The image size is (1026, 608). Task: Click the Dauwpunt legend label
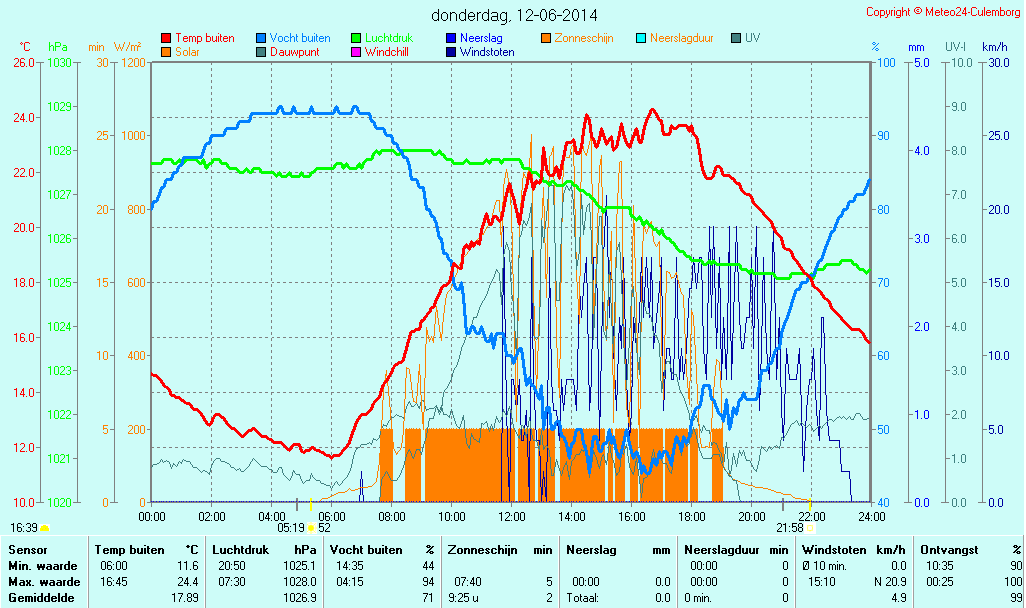pos(294,51)
